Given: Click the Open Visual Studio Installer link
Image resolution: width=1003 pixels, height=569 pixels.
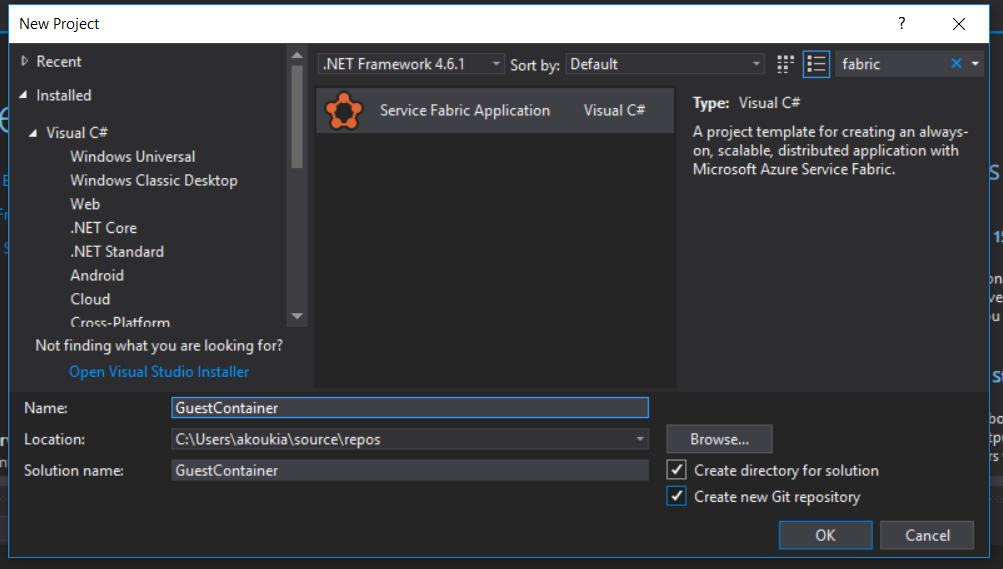Looking at the screenshot, I should pyautogui.click(x=159, y=371).
